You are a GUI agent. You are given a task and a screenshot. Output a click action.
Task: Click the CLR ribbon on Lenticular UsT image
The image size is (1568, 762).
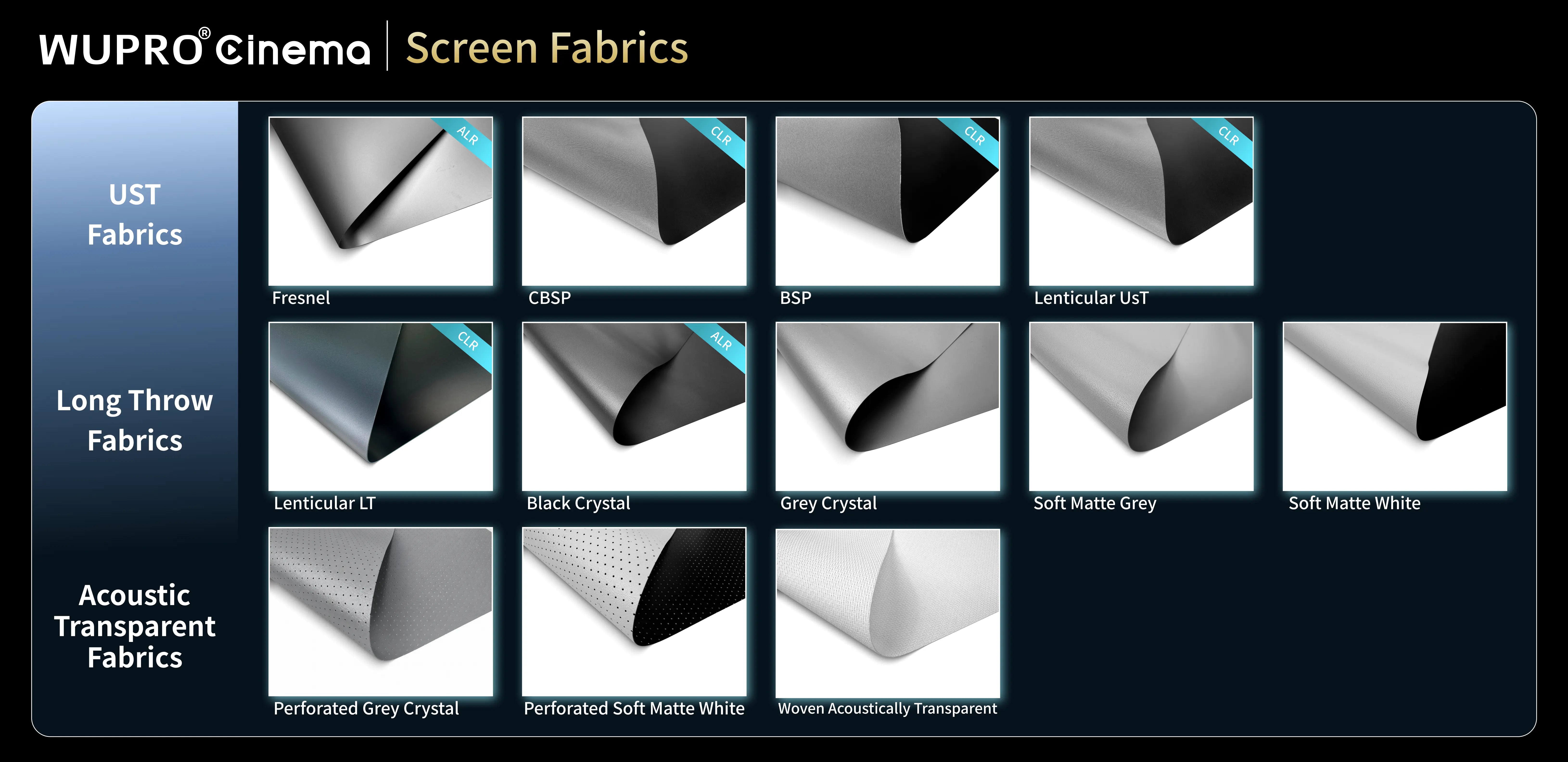(1228, 136)
